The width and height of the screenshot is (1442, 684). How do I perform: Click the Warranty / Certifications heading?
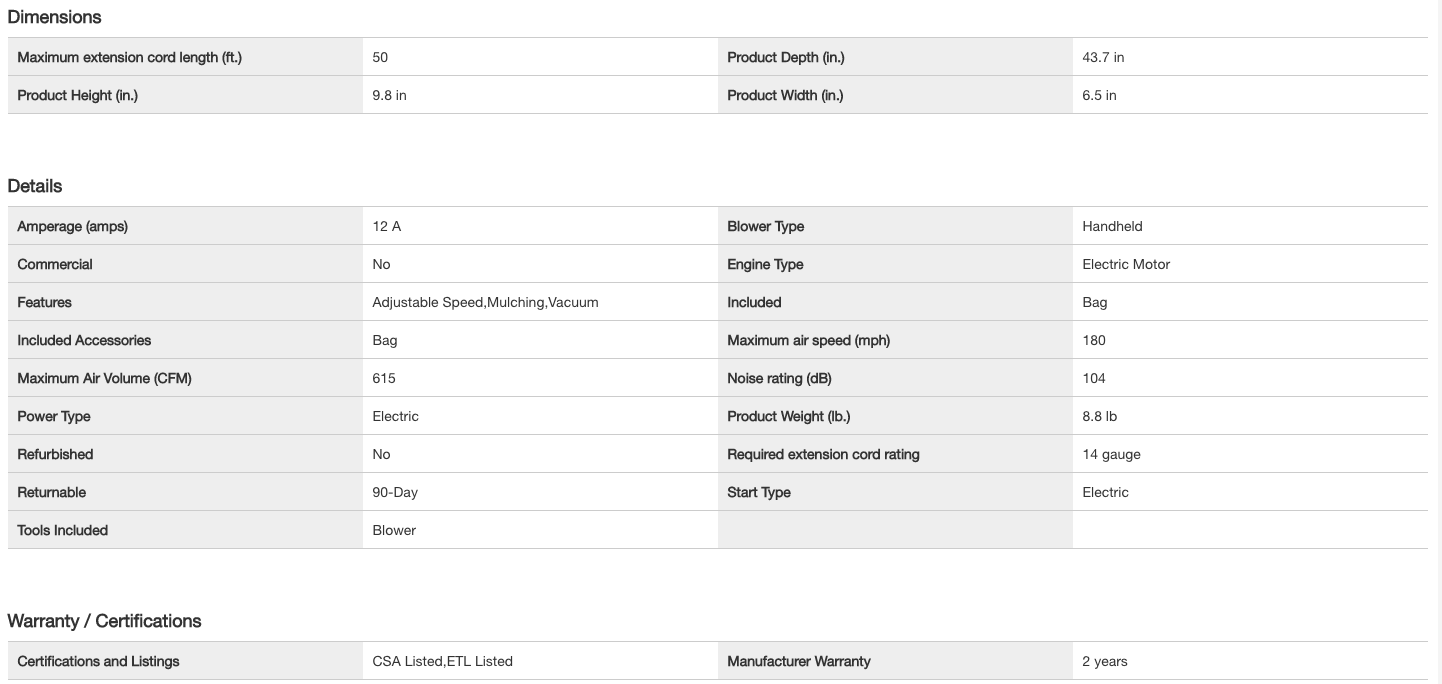(104, 621)
